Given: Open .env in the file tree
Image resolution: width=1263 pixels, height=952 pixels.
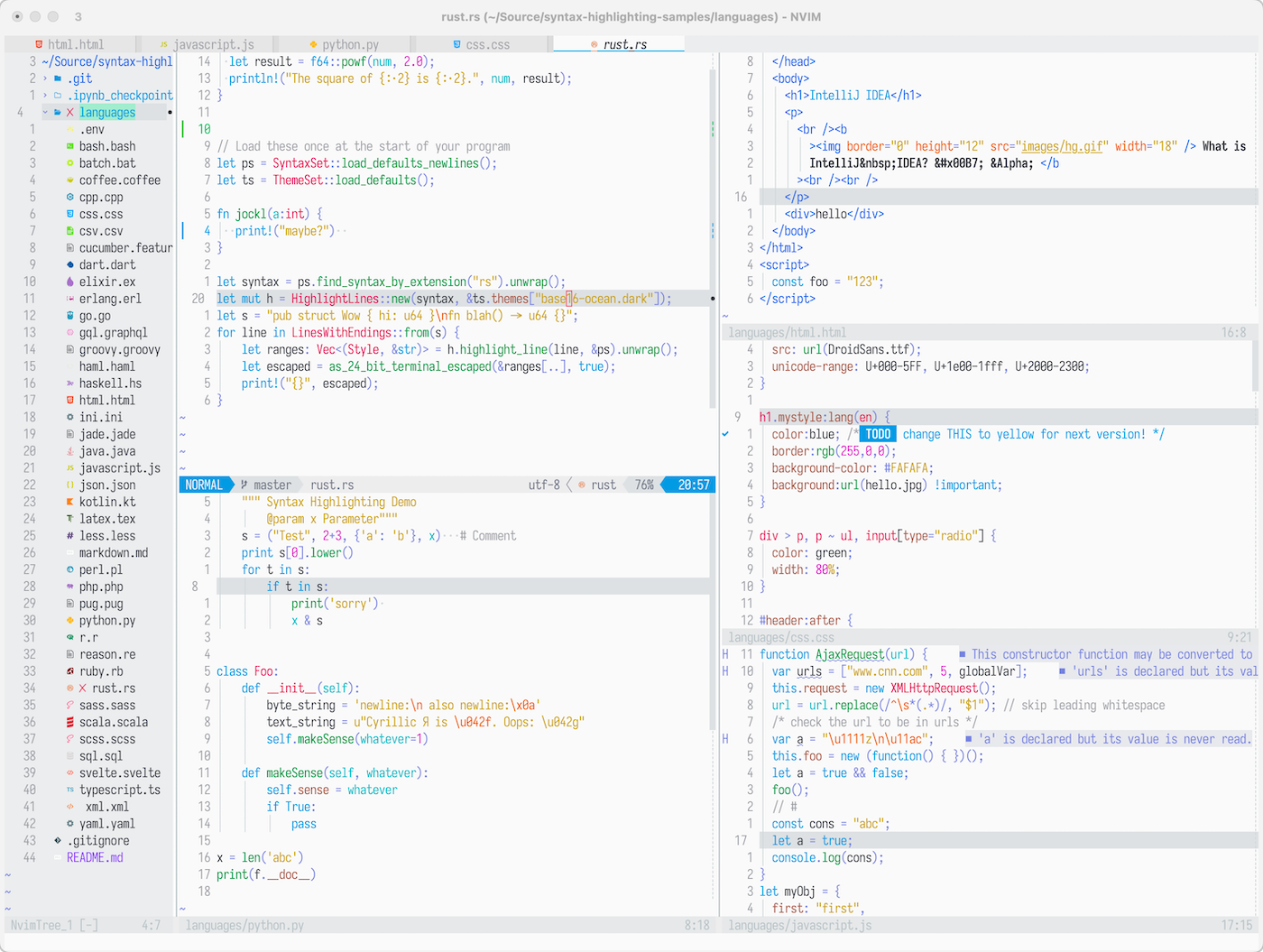Looking at the screenshot, I should pos(92,129).
